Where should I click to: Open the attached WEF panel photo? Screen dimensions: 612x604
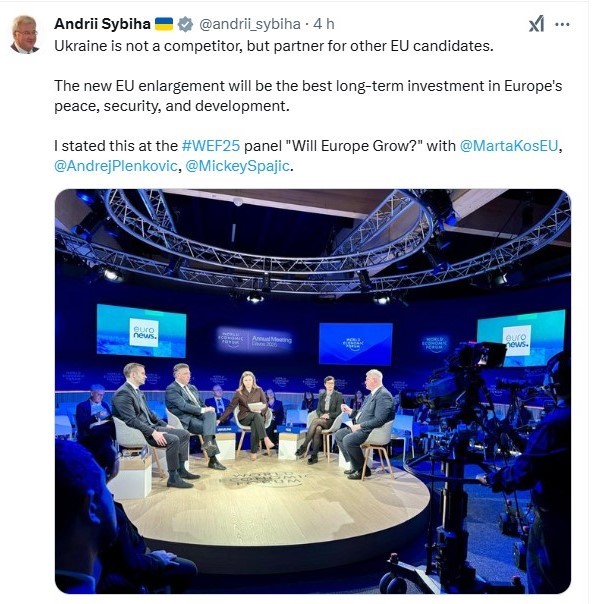[x=313, y=391]
